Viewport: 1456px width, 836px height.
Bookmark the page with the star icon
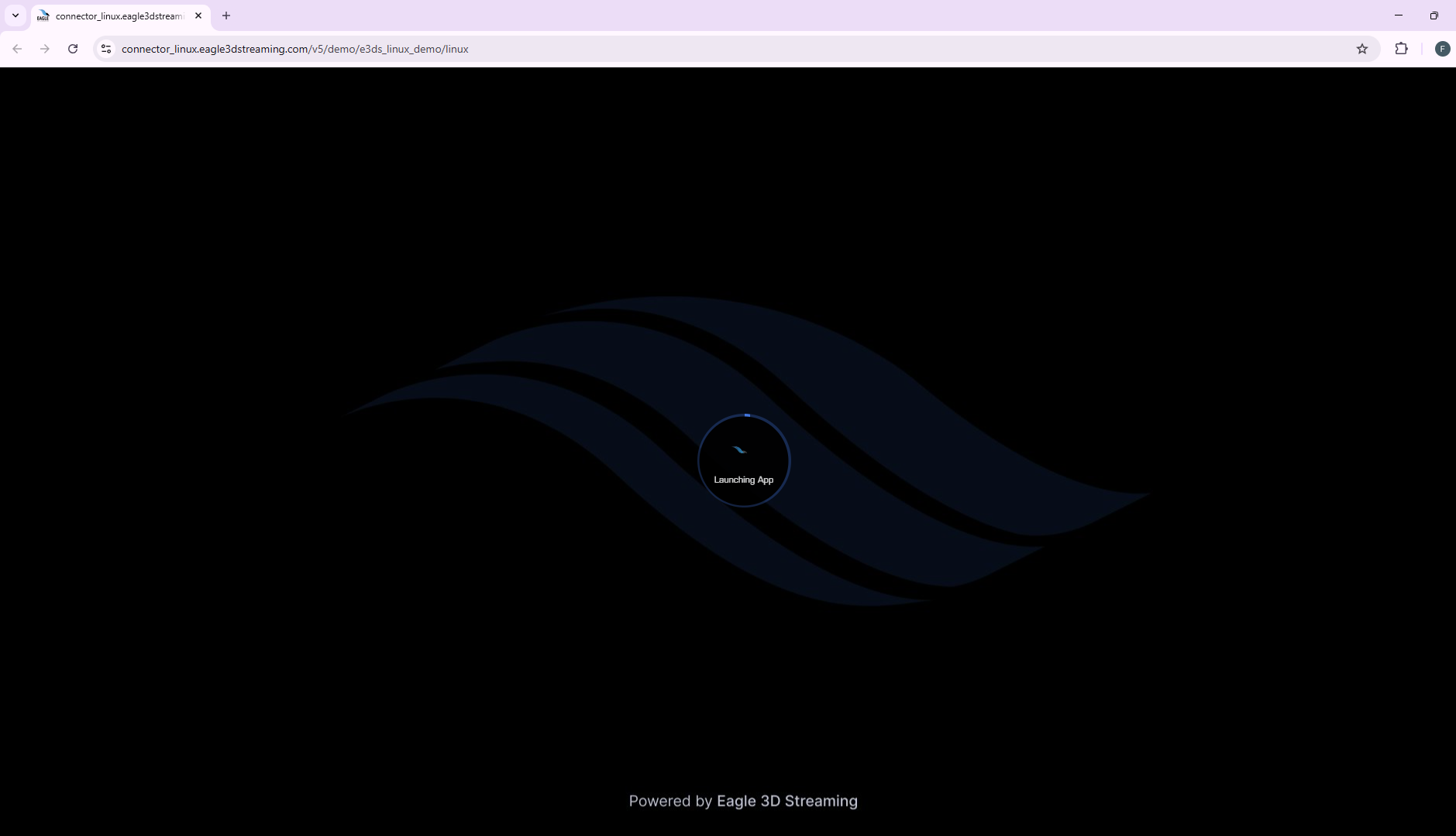[x=1363, y=48]
